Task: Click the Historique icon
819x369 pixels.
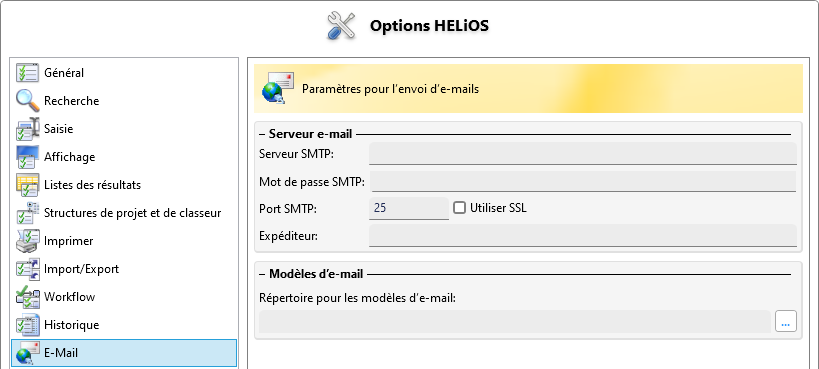Action: [x=27, y=325]
